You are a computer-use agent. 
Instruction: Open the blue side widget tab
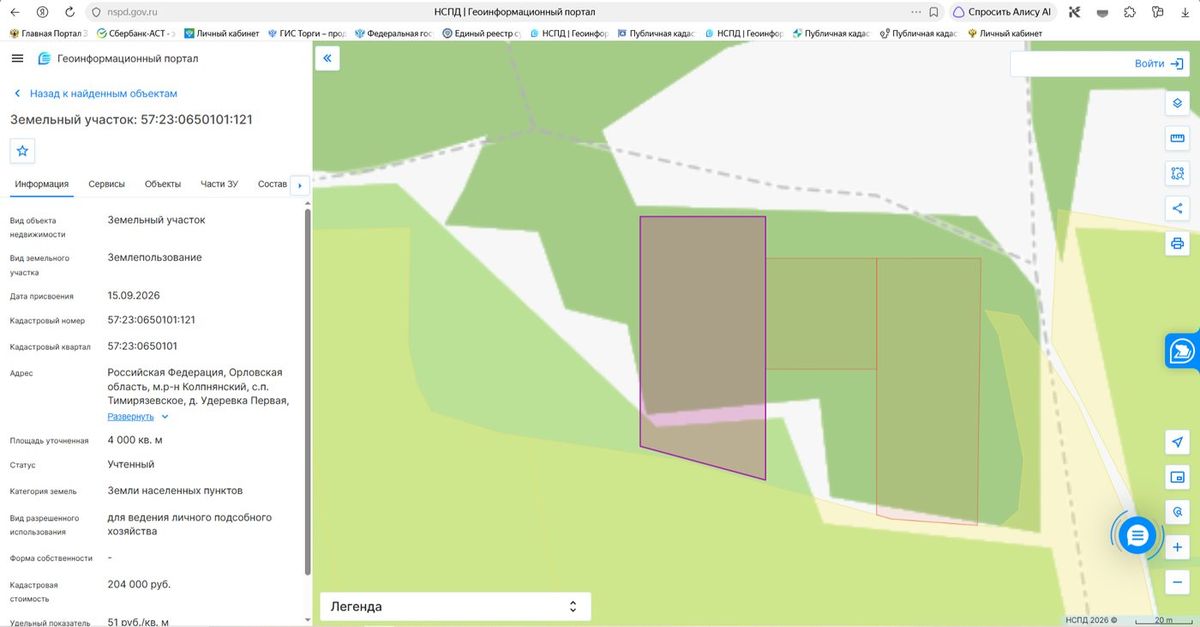click(1183, 351)
